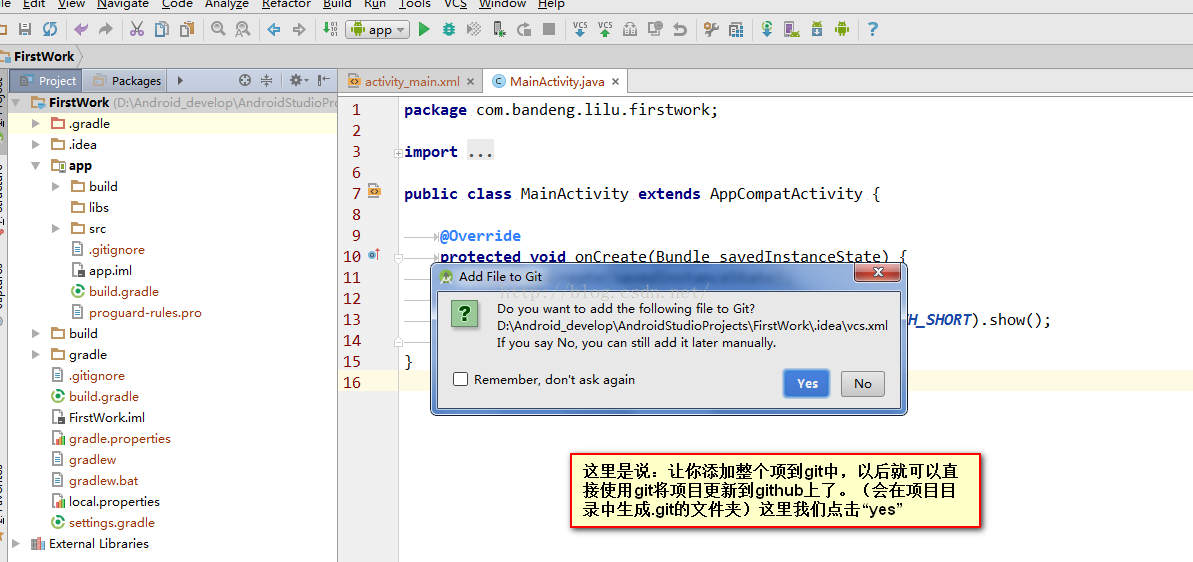Open the Project panel settings gear
The image size is (1193, 562).
click(x=296, y=81)
